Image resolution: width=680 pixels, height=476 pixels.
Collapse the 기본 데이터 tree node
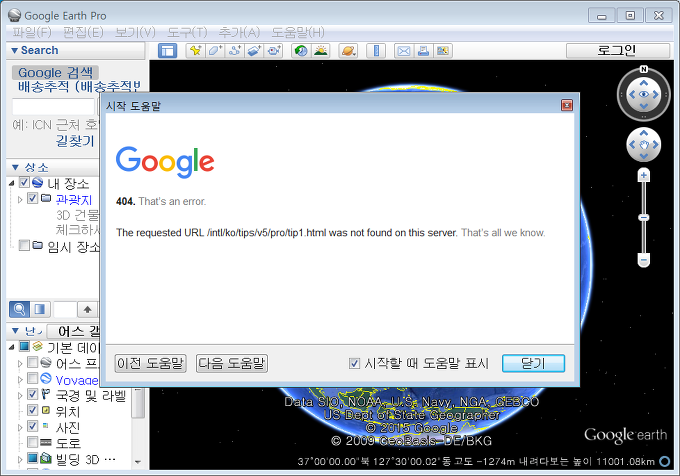coord(12,347)
